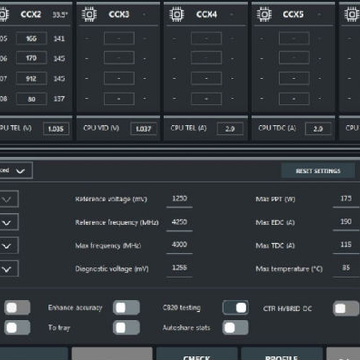The width and height of the screenshot is (360, 360).
Task: Click the CCX5 heading text
Action: (x=293, y=15)
